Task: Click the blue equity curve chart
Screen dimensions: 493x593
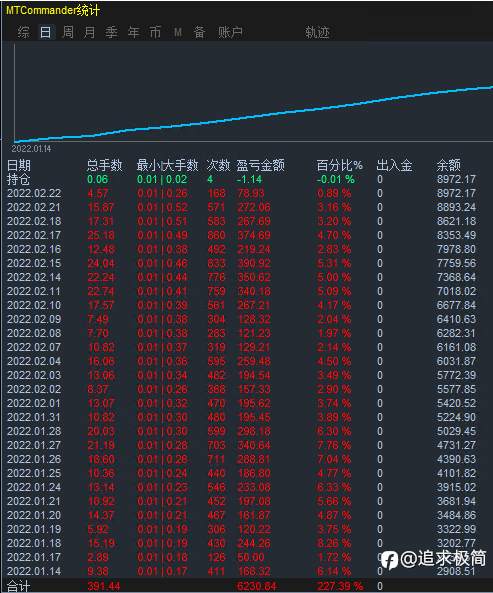Action: pyautogui.click(x=253, y=114)
